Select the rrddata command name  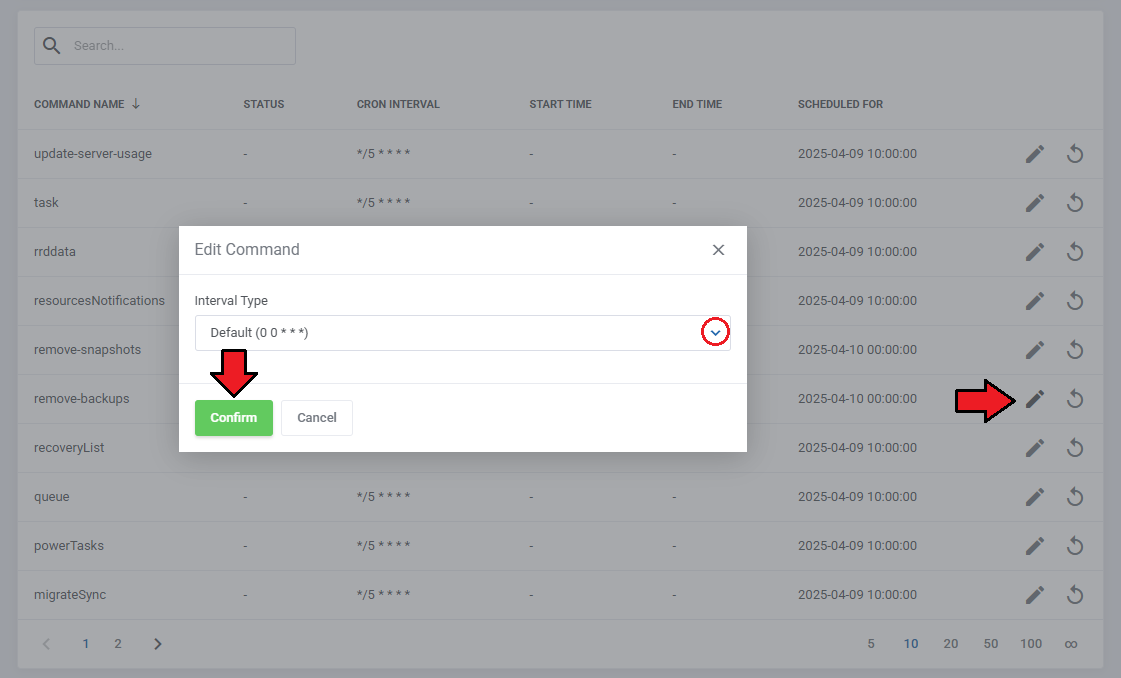54,252
